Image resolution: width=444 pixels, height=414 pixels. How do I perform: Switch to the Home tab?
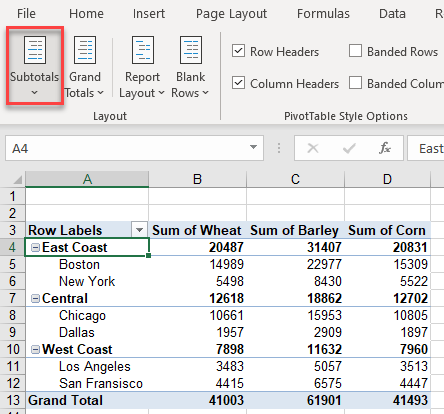click(86, 14)
